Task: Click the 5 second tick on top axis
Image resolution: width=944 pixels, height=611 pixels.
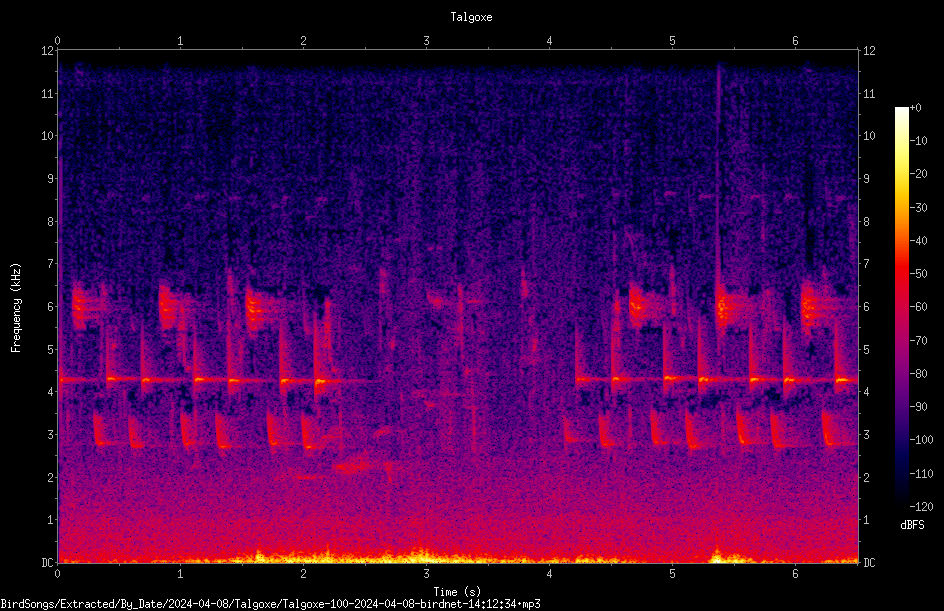Action: click(x=672, y=41)
